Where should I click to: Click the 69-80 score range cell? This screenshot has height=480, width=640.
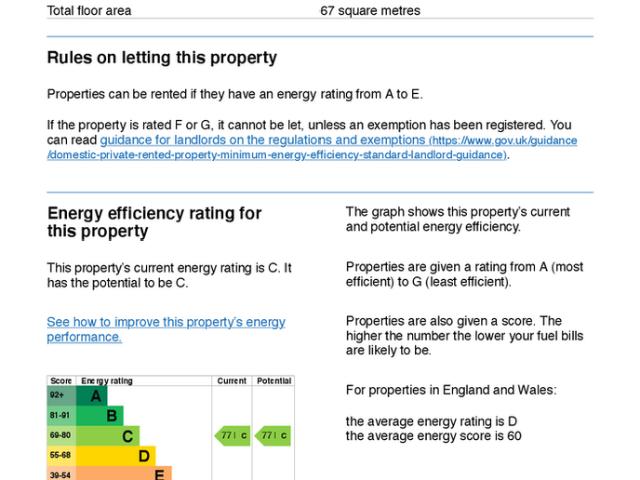pyautogui.click(x=60, y=436)
